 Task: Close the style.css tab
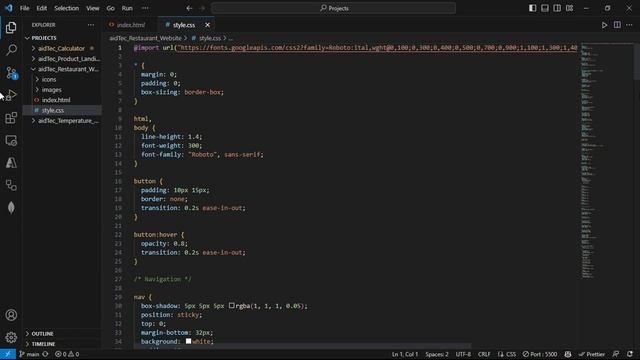[x=207, y=25]
